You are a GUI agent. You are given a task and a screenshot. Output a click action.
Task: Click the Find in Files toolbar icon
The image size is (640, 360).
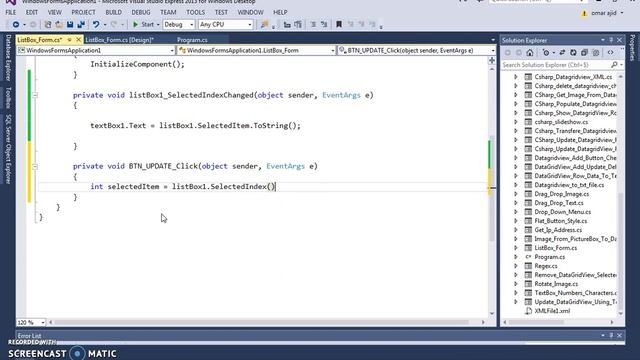[x=264, y=24]
